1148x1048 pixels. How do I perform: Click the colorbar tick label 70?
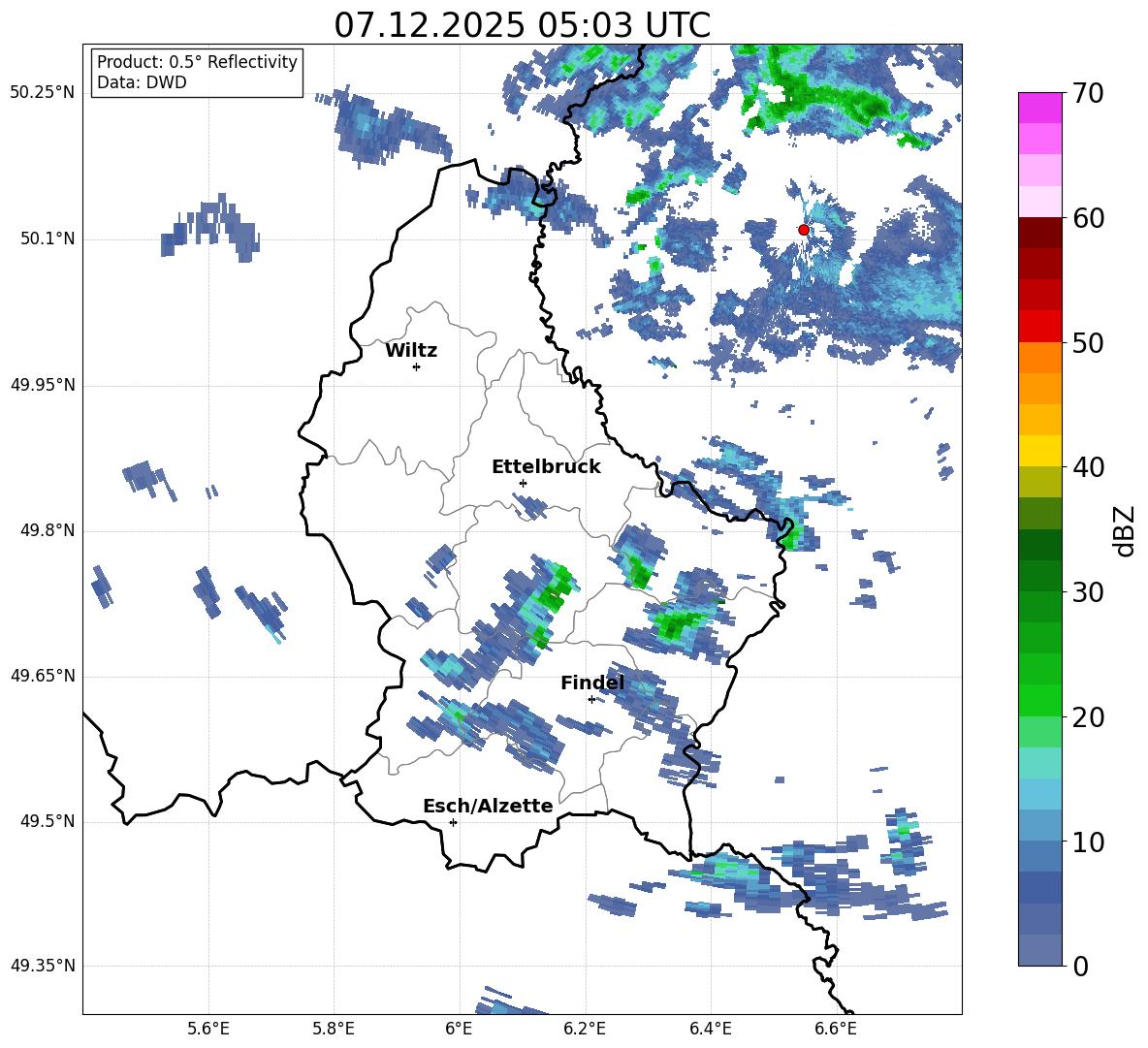point(1088,93)
